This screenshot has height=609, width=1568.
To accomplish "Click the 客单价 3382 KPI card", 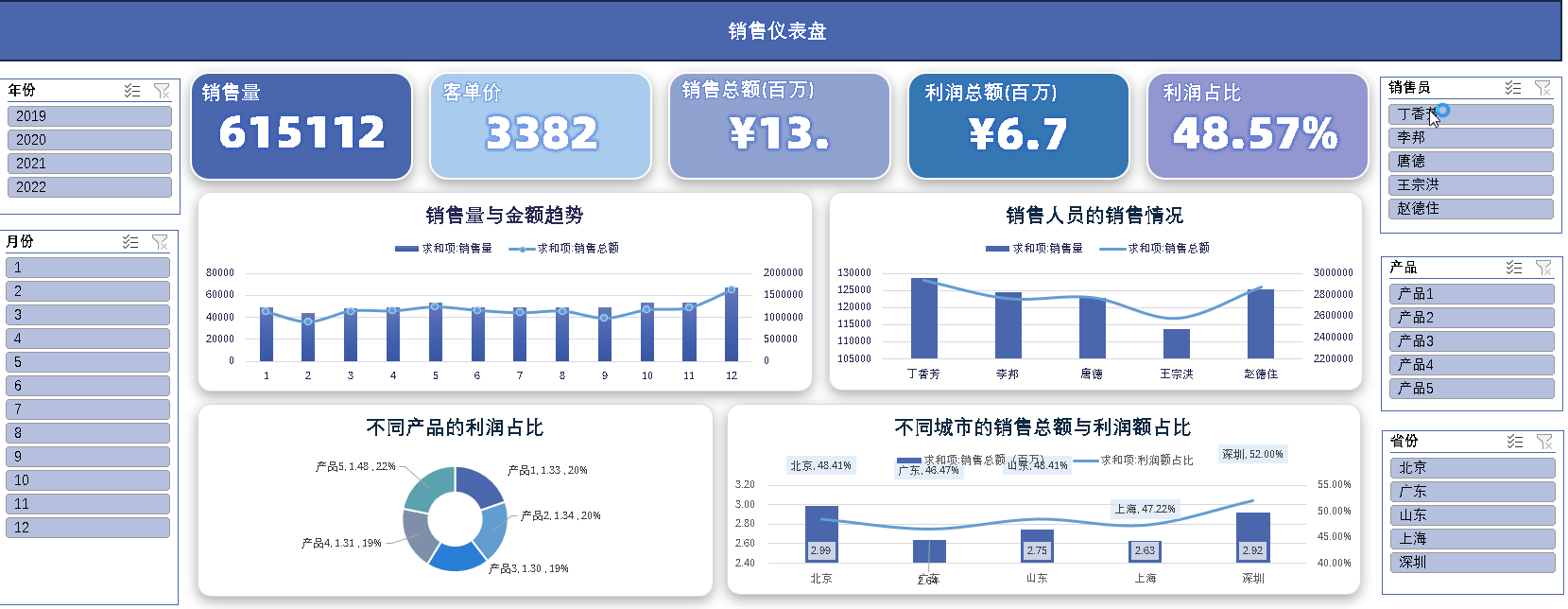I will [541, 126].
